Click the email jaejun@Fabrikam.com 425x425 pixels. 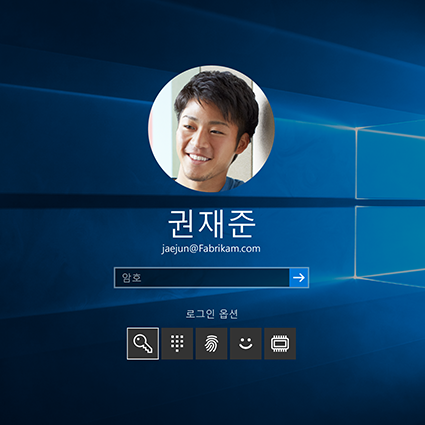211,249
